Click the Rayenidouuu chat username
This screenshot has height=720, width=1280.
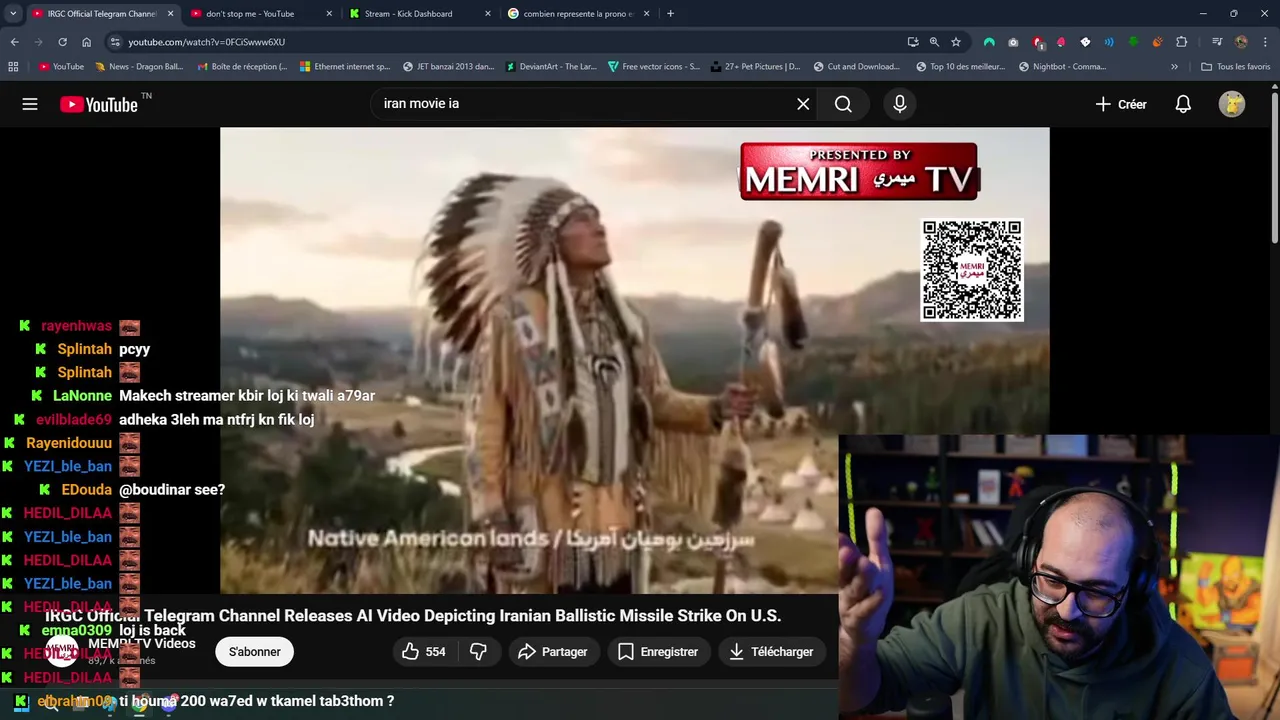point(69,443)
